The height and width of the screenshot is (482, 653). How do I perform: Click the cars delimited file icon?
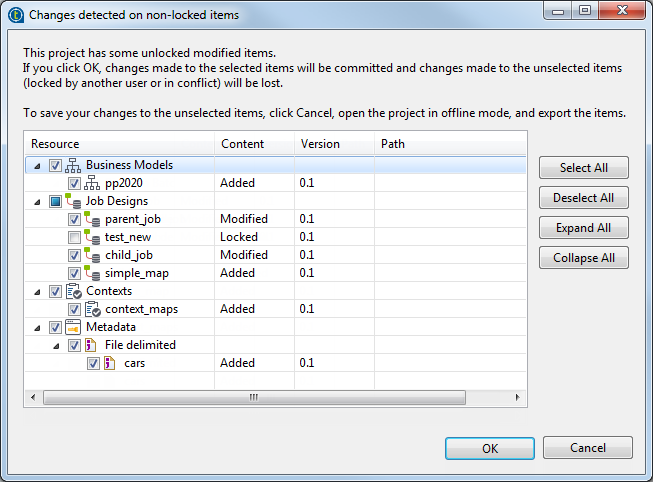112,363
